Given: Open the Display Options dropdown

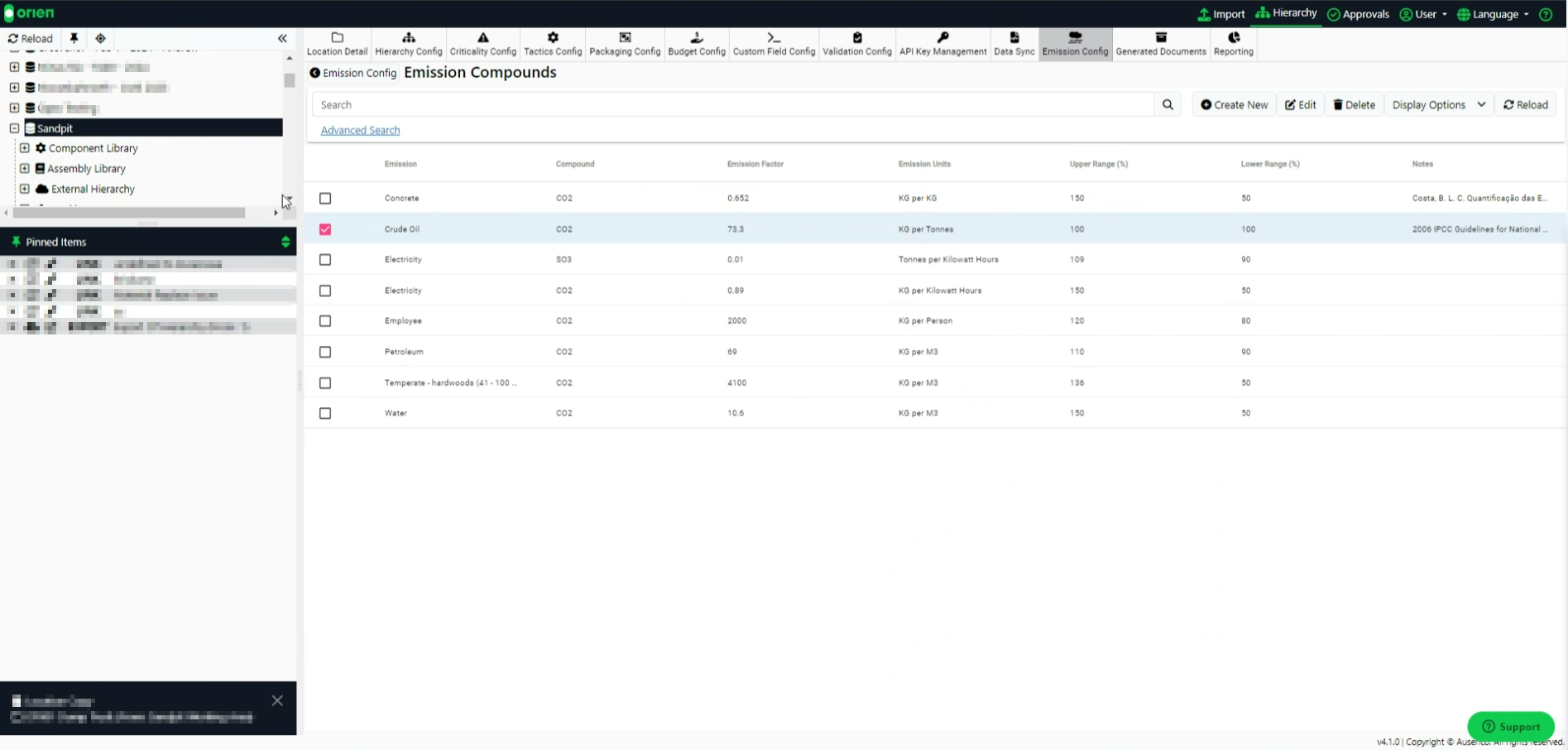Looking at the screenshot, I should pyautogui.click(x=1438, y=105).
